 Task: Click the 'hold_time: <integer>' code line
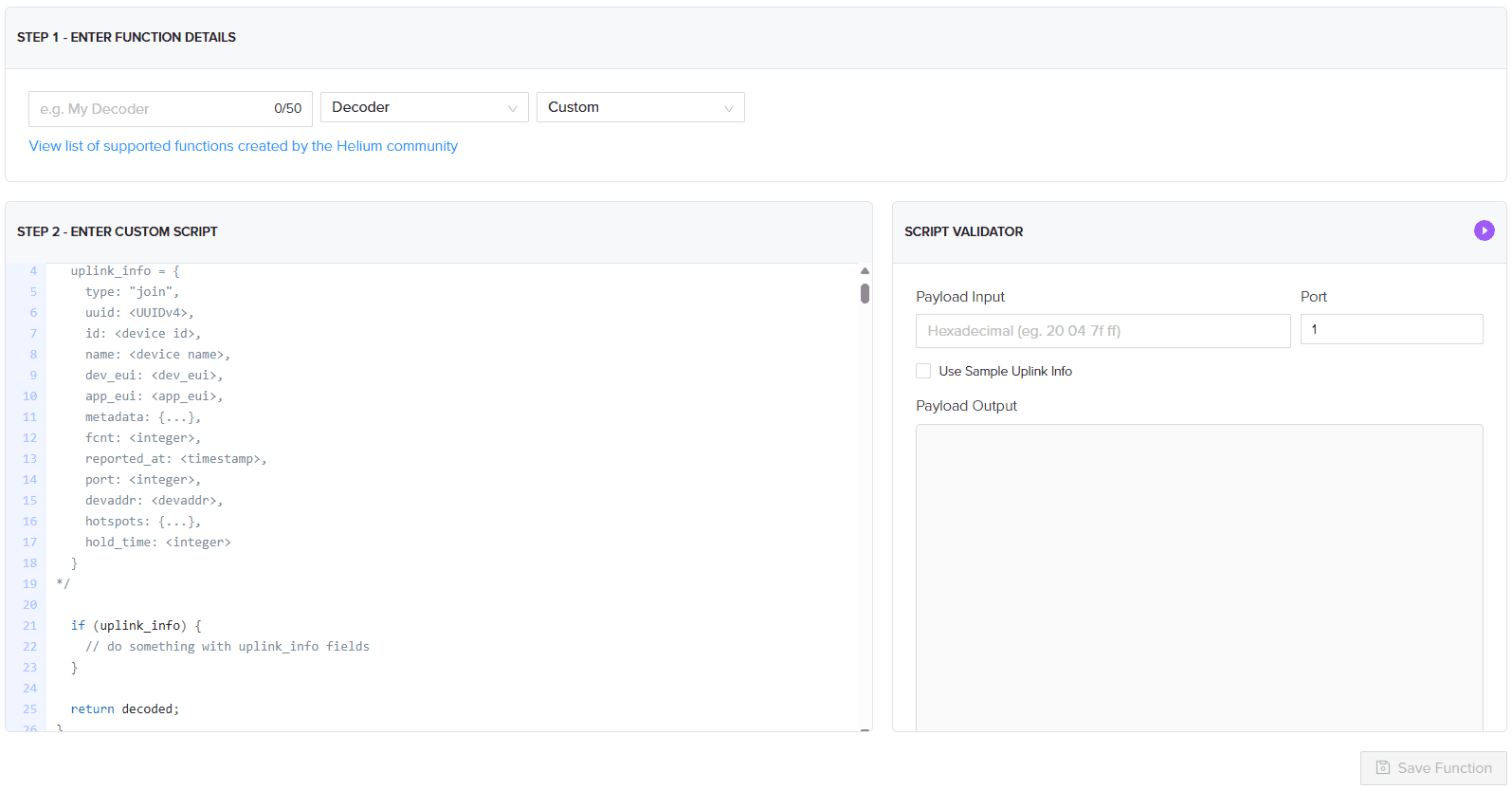(158, 542)
